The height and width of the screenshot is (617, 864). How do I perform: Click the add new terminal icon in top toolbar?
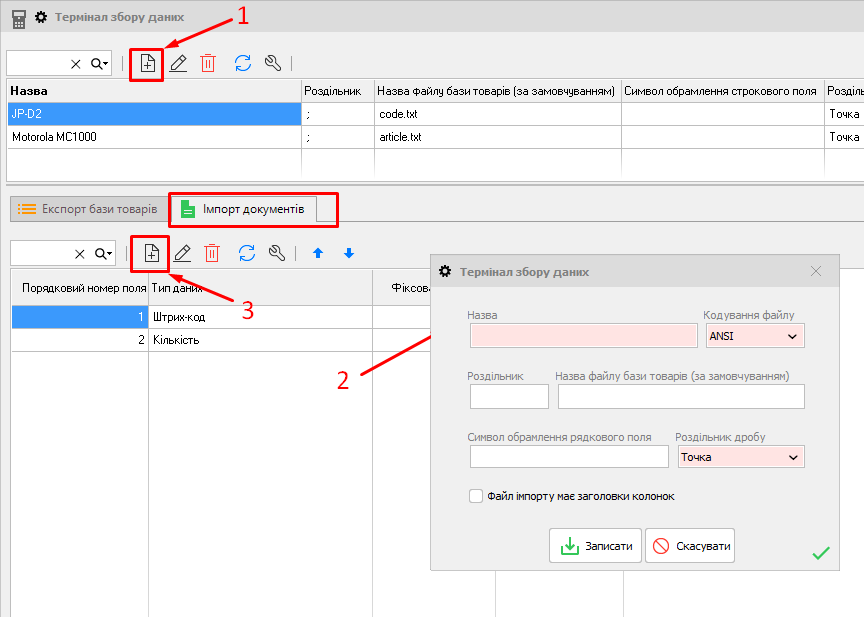tap(147, 63)
